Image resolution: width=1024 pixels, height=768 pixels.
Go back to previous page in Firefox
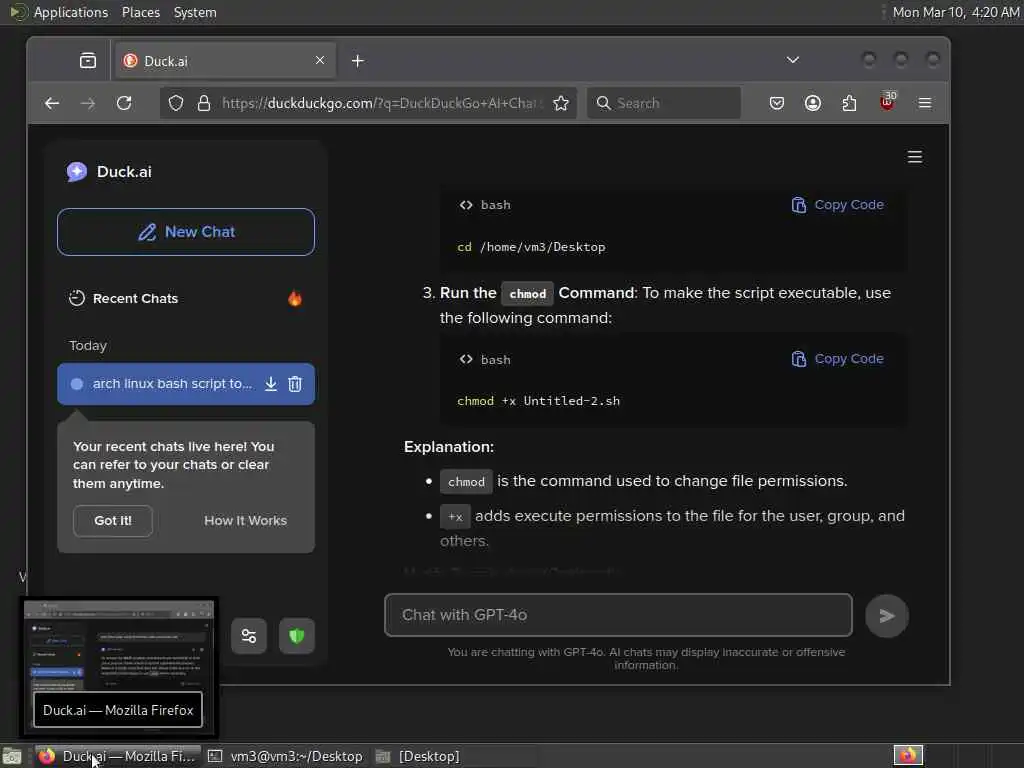[x=52, y=103]
